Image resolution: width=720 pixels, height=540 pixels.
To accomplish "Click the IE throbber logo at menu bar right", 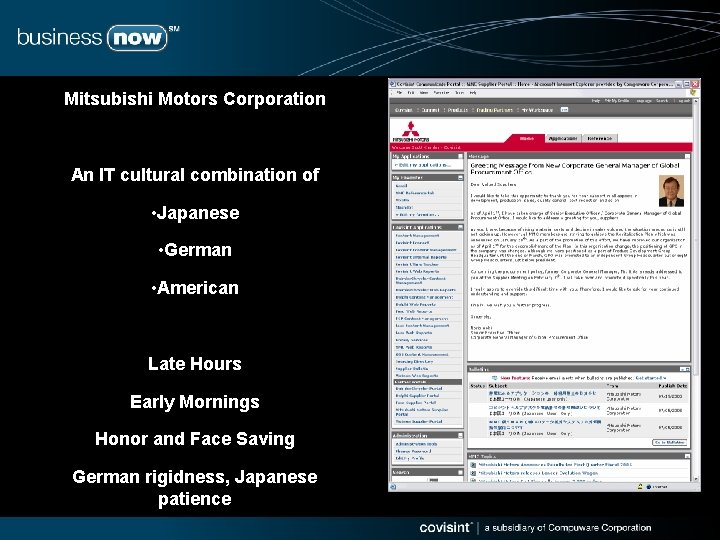I will click(x=693, y=92).
